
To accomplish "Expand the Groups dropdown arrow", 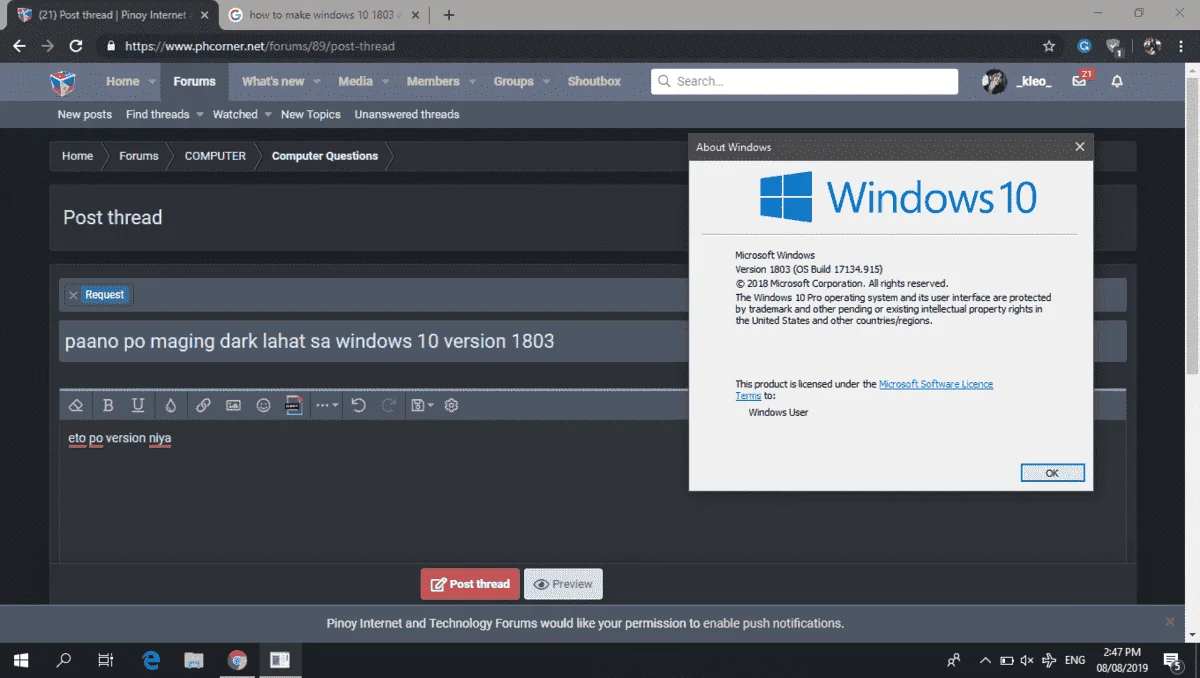I will pyautogui.click(x=546, y=82).
